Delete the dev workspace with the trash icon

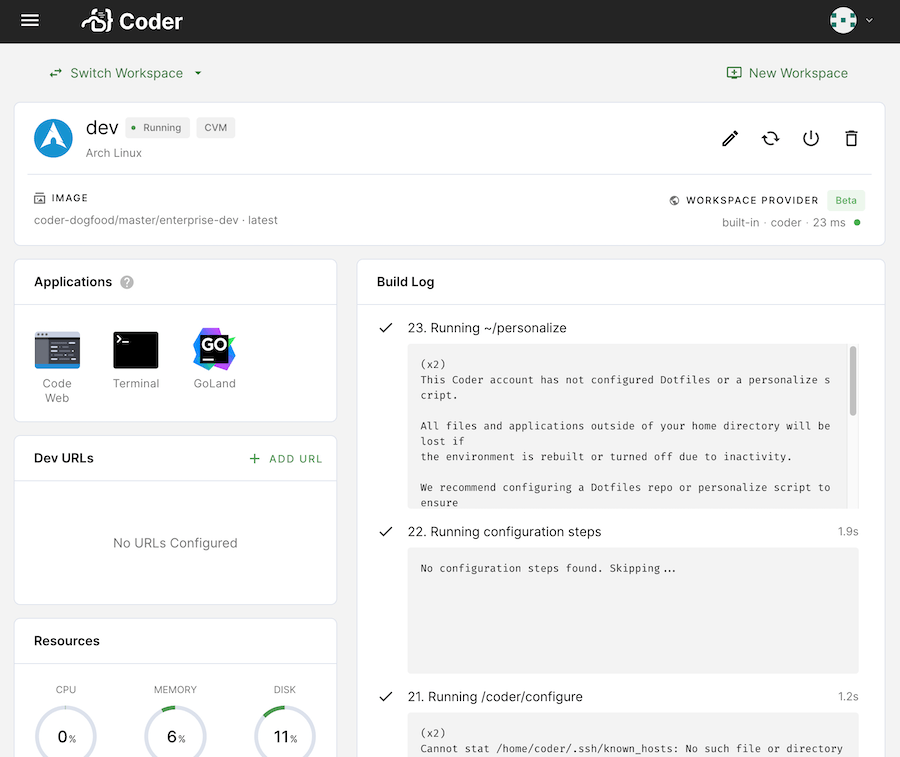click(851, 138)
